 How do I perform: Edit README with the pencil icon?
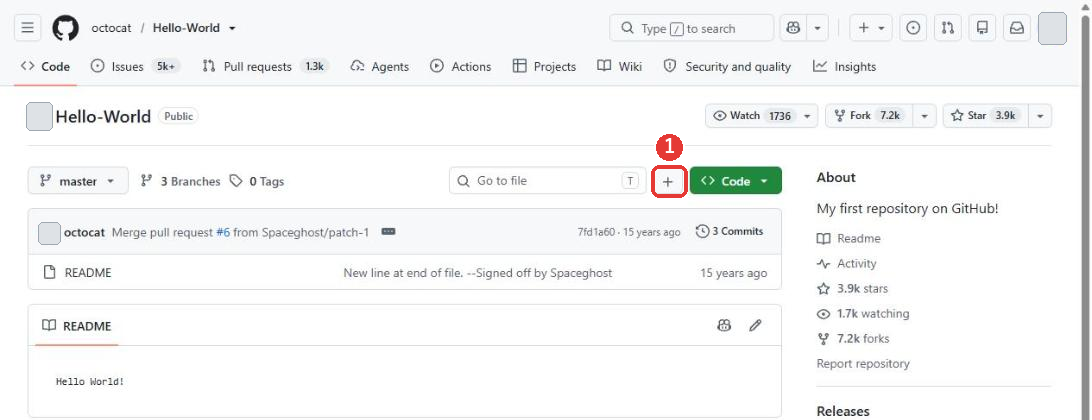[755, 325]
